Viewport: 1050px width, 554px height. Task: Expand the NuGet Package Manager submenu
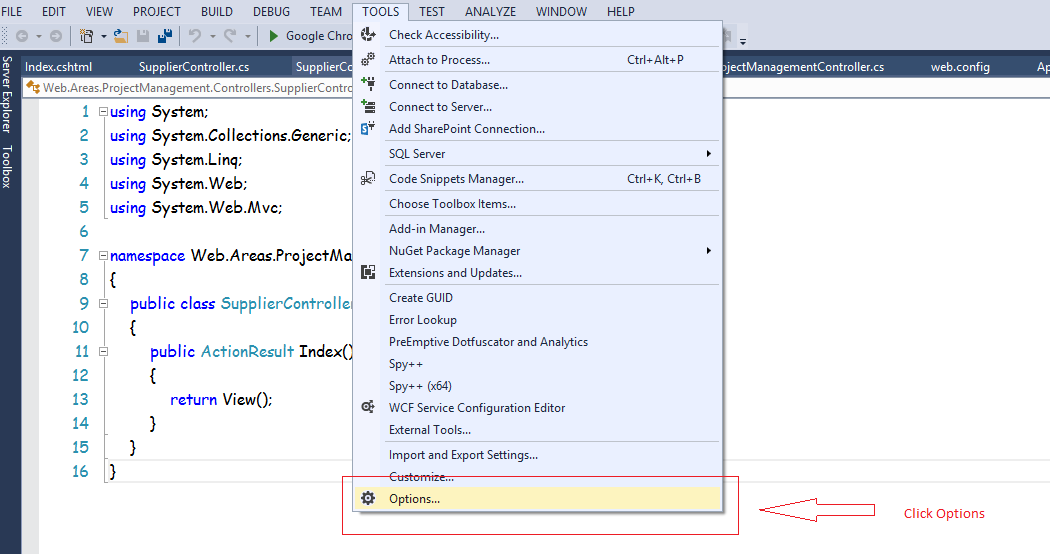[708, 251]
